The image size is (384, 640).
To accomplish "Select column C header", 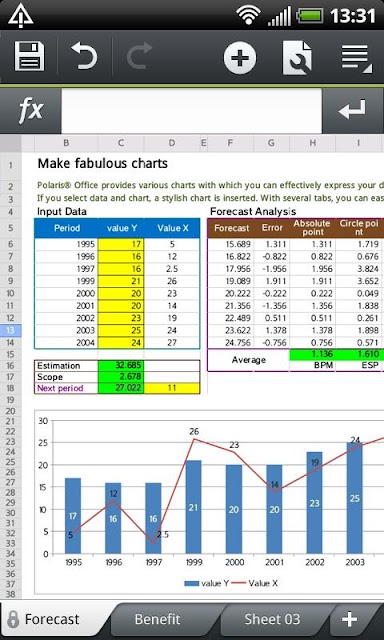I will click(121, 143).
